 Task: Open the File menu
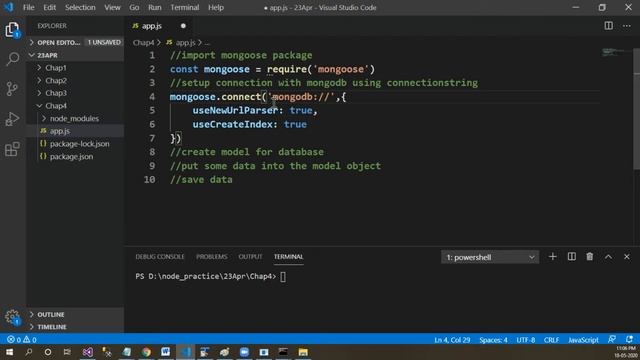point(29,7)
